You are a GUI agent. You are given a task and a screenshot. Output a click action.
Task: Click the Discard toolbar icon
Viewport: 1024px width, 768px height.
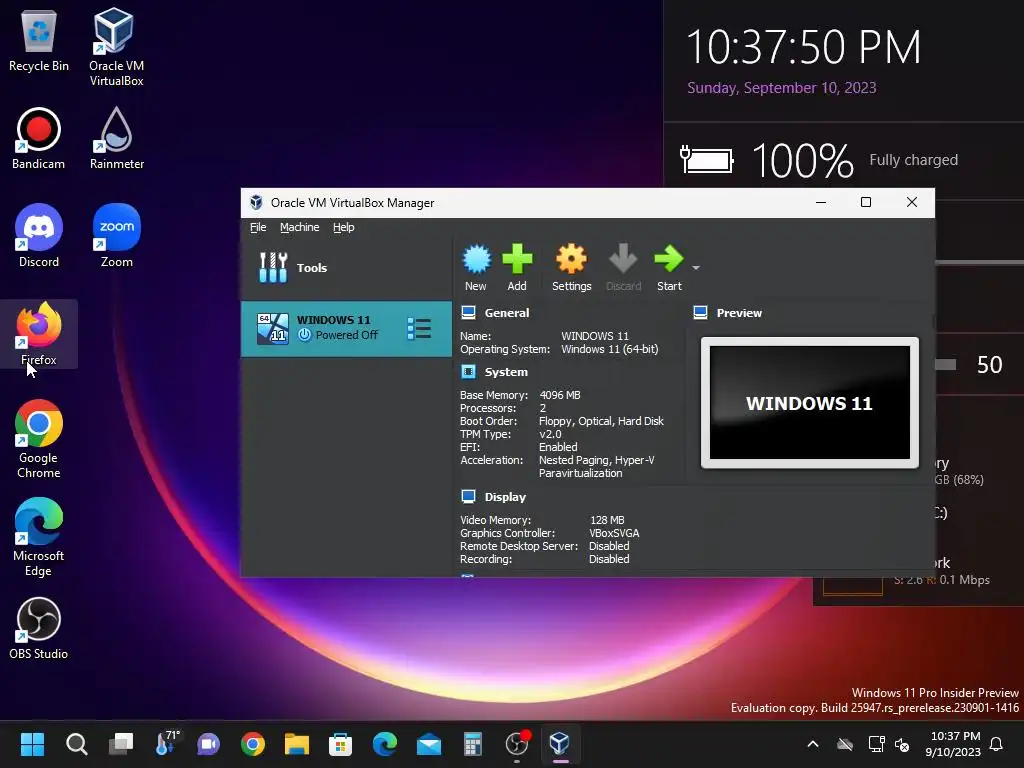coord(623,267)
